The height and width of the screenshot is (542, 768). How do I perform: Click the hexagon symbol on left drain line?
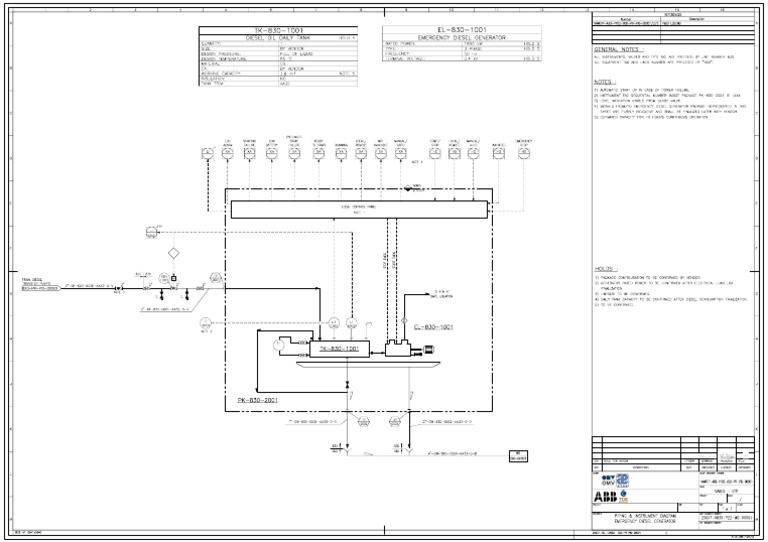pyautogui.click(x=364, y=421)
